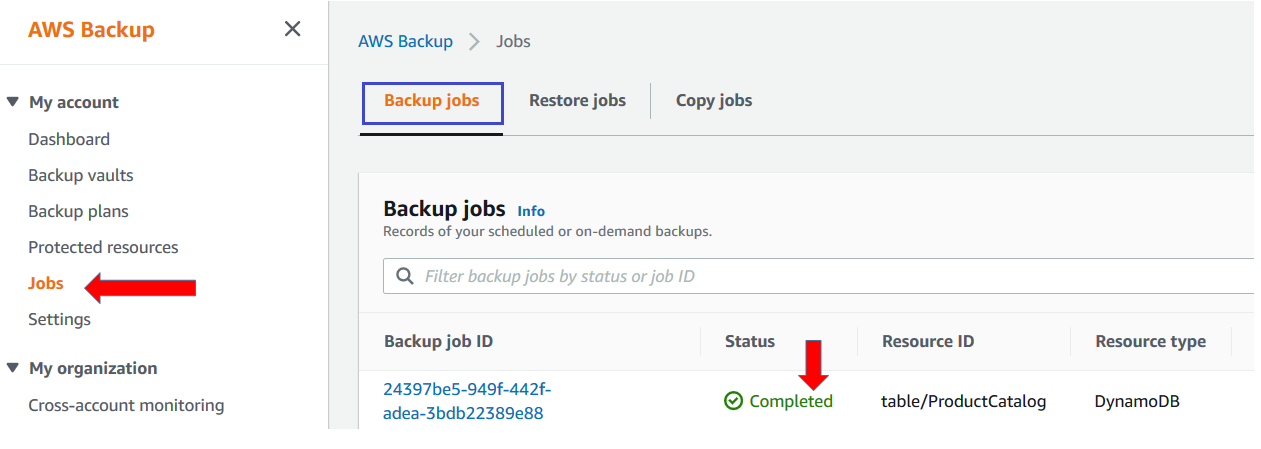Click the Jobs breadcrumb text
Image resolution: width=1261 pixels, height=449 pixels.
click(514, 41)
